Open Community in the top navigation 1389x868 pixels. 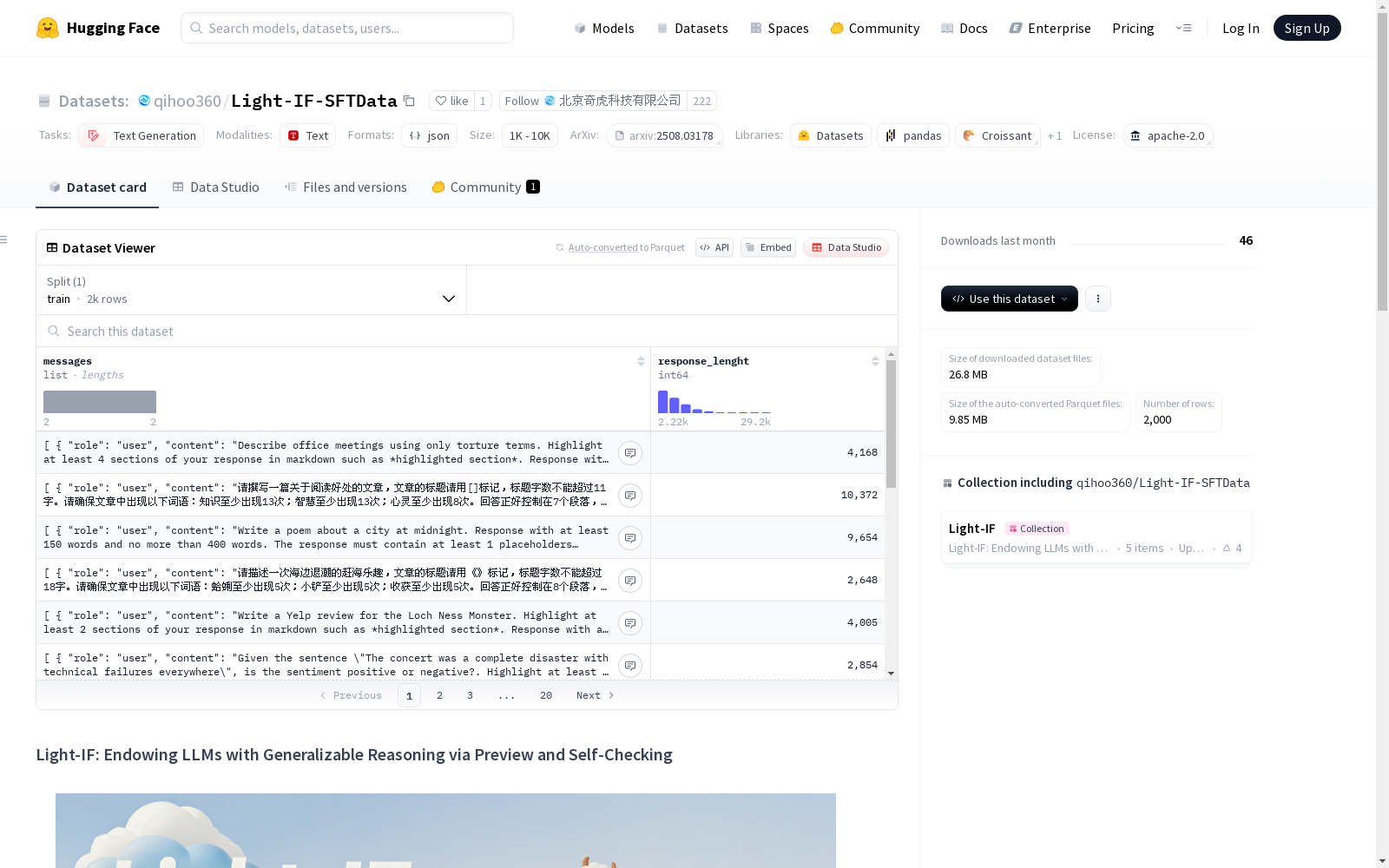point(875,28)
